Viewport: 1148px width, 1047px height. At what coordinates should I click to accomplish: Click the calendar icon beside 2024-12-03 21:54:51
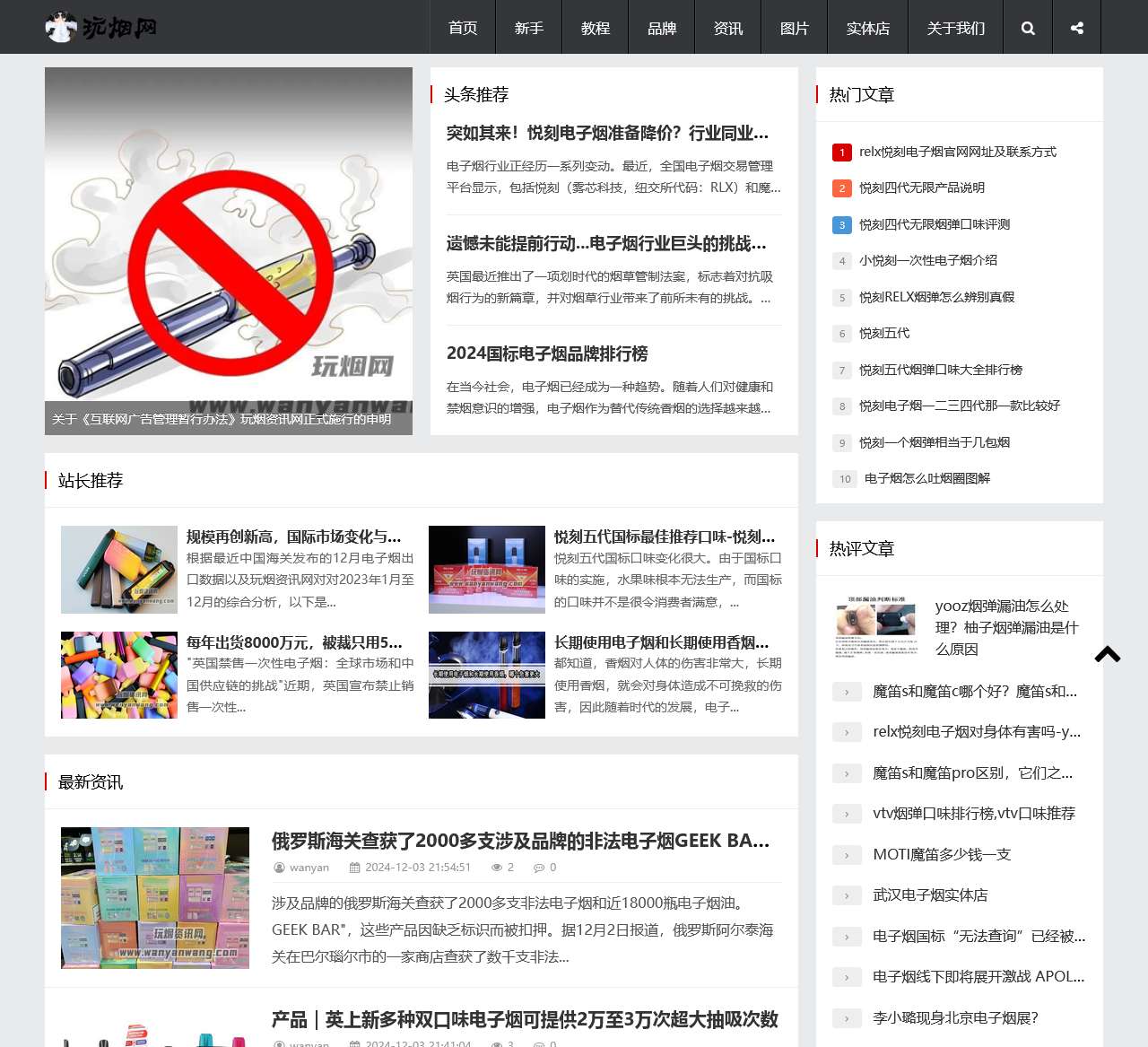[354, 868]
